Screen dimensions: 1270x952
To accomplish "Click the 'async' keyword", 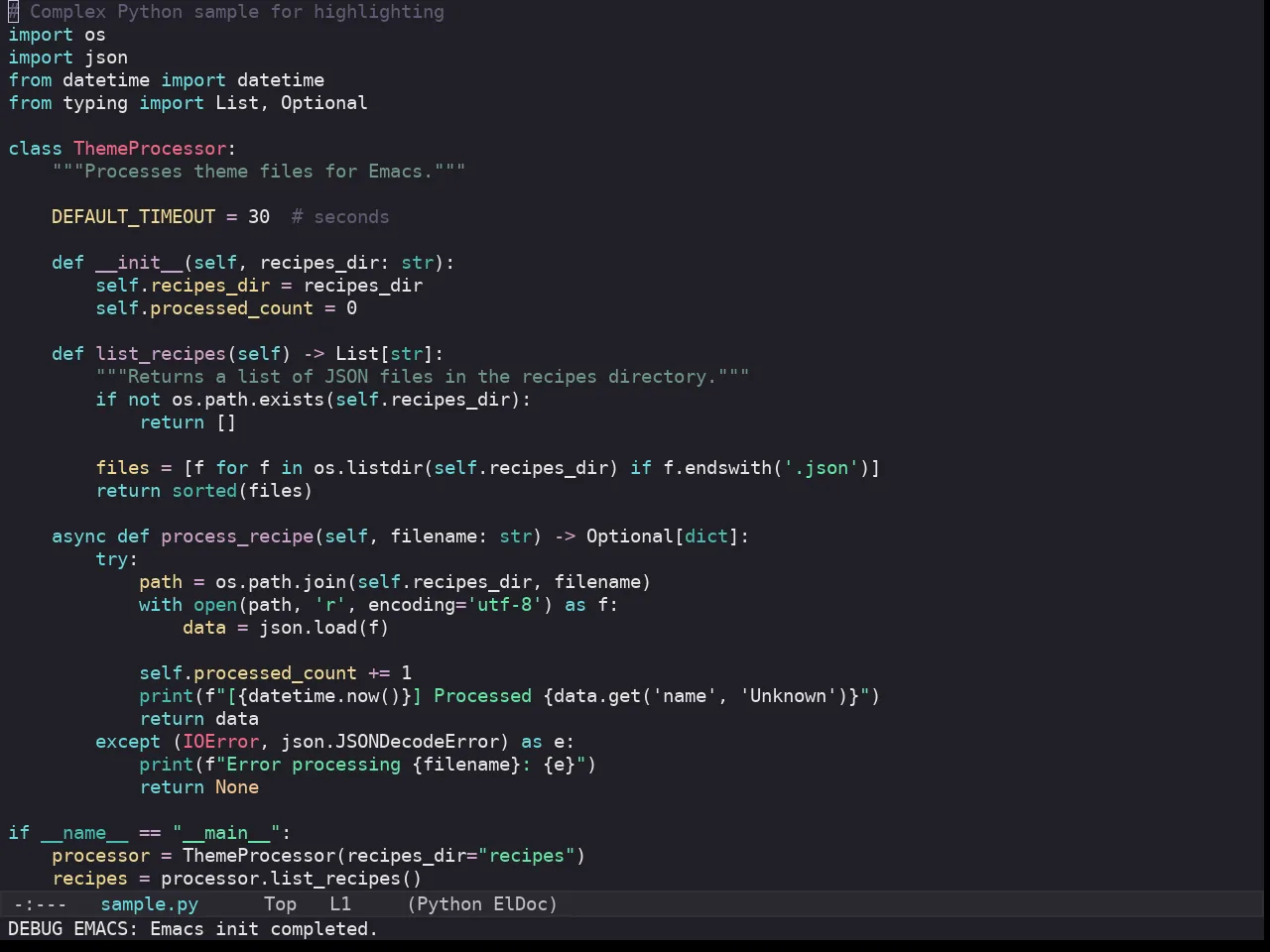I will [78, 536].
